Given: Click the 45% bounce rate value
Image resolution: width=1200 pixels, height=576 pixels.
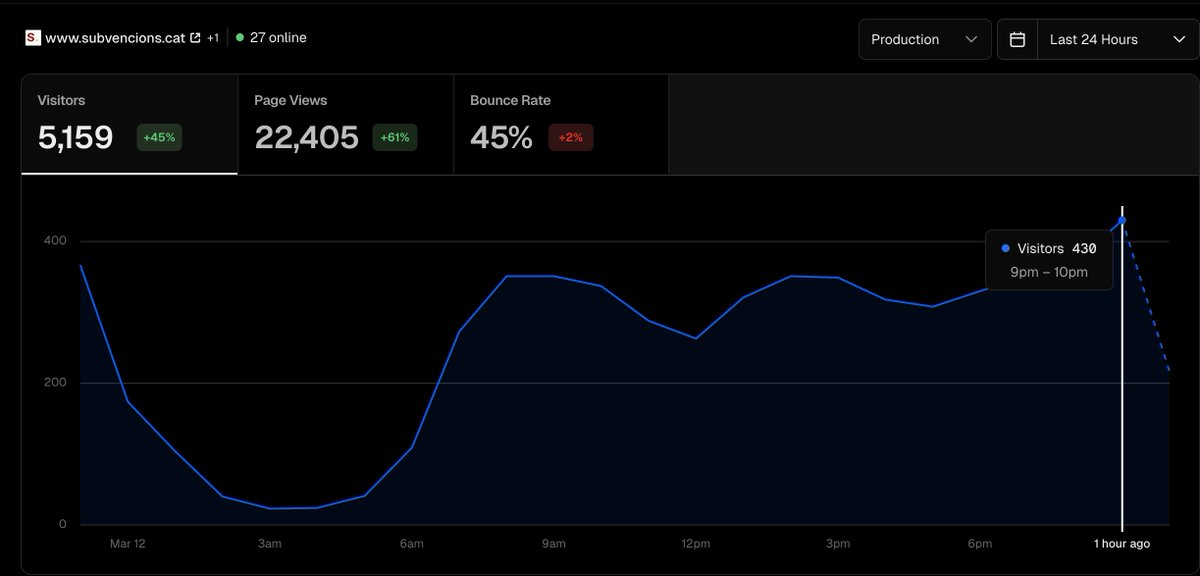Looking at the screenshot, I should pyautogui.click(x=501, y=138).
